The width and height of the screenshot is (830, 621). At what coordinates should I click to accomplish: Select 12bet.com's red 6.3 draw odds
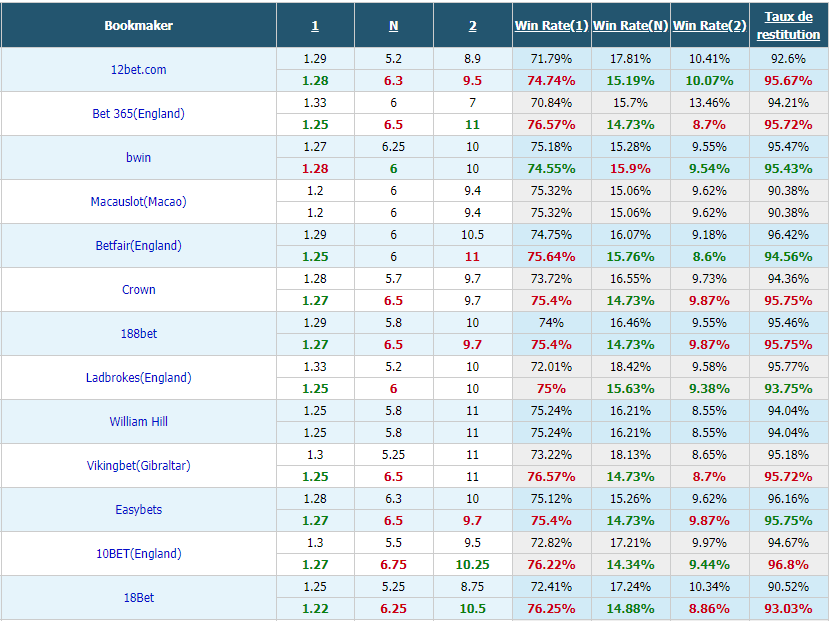(393, 81)
